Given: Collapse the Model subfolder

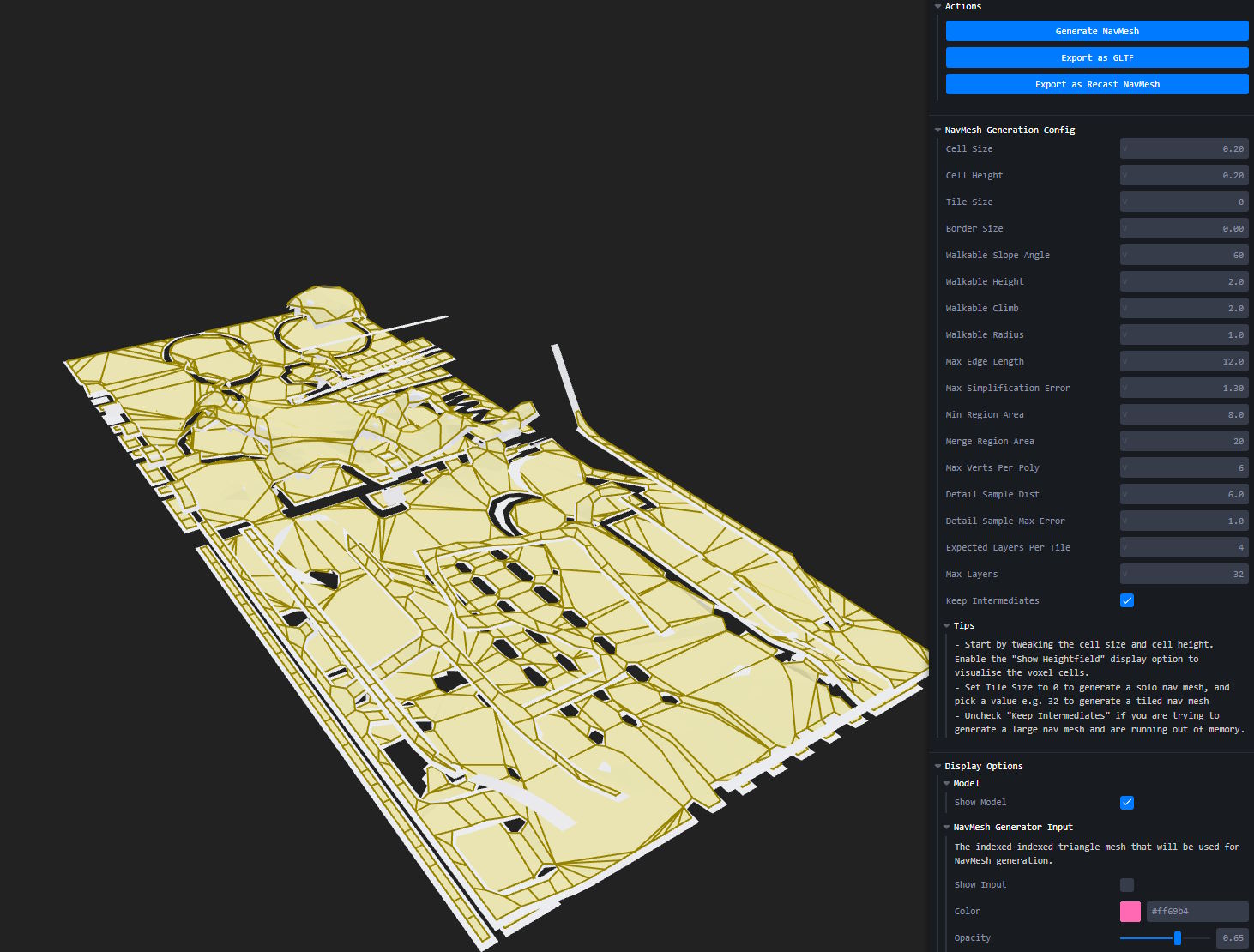Looking at the screenshot, I should coord(966,783).
